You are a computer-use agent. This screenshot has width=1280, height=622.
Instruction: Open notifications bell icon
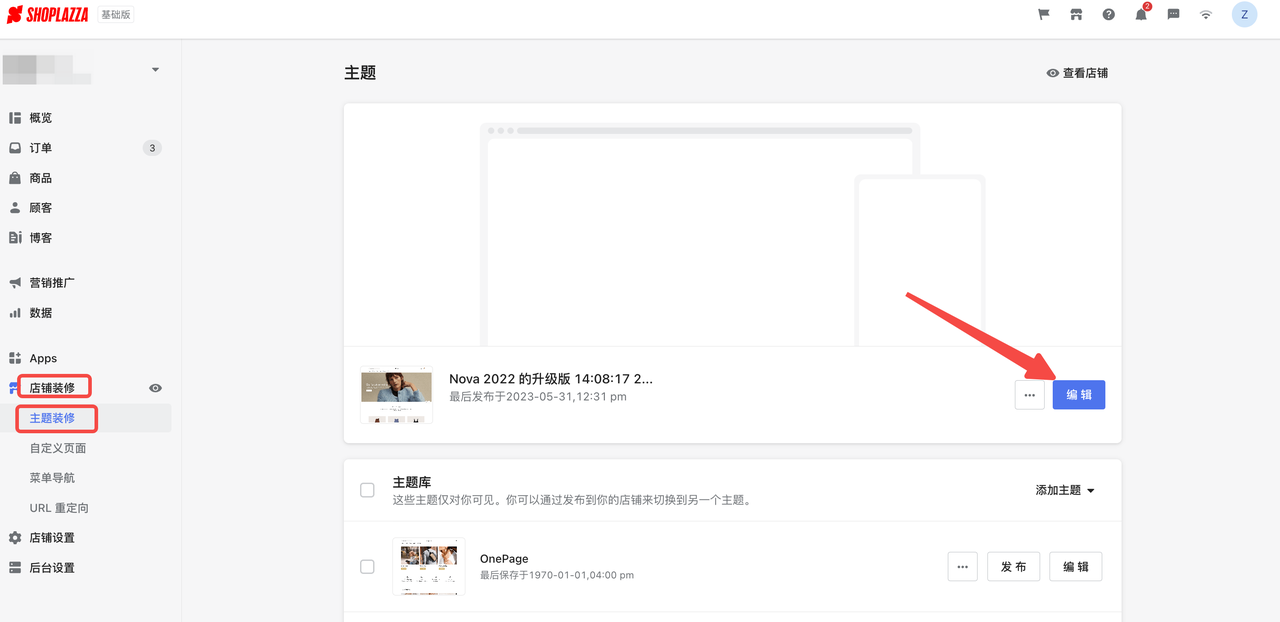click(x=1141, y=15)
